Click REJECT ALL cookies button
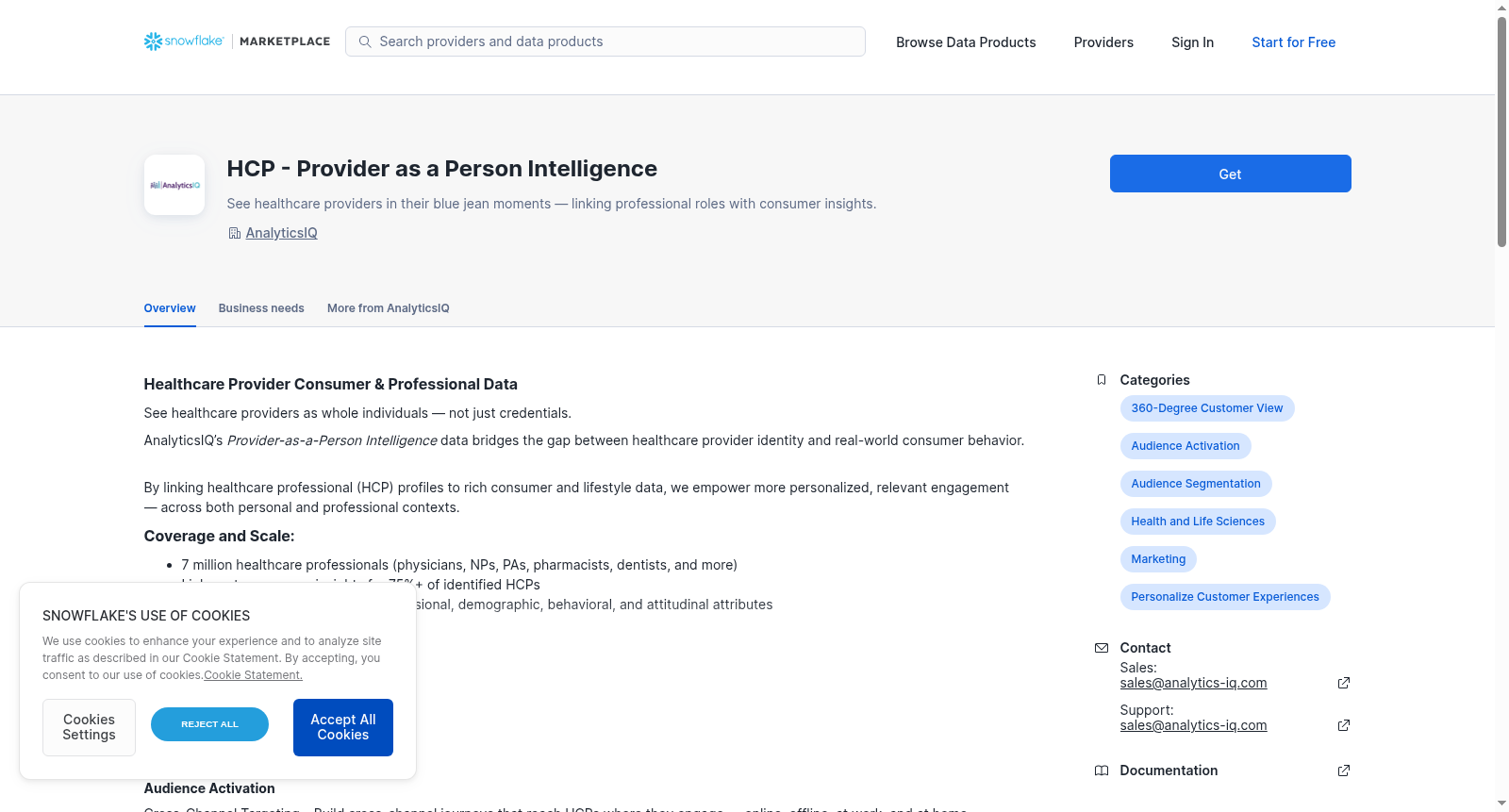1509x812 pixels. (x=209, y=724)
